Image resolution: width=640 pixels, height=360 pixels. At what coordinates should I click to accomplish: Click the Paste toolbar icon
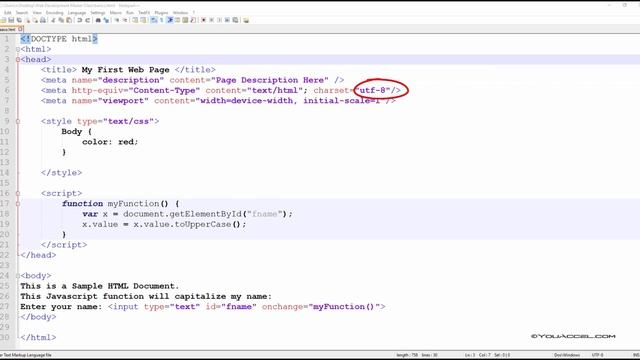[x=69, y=20]
